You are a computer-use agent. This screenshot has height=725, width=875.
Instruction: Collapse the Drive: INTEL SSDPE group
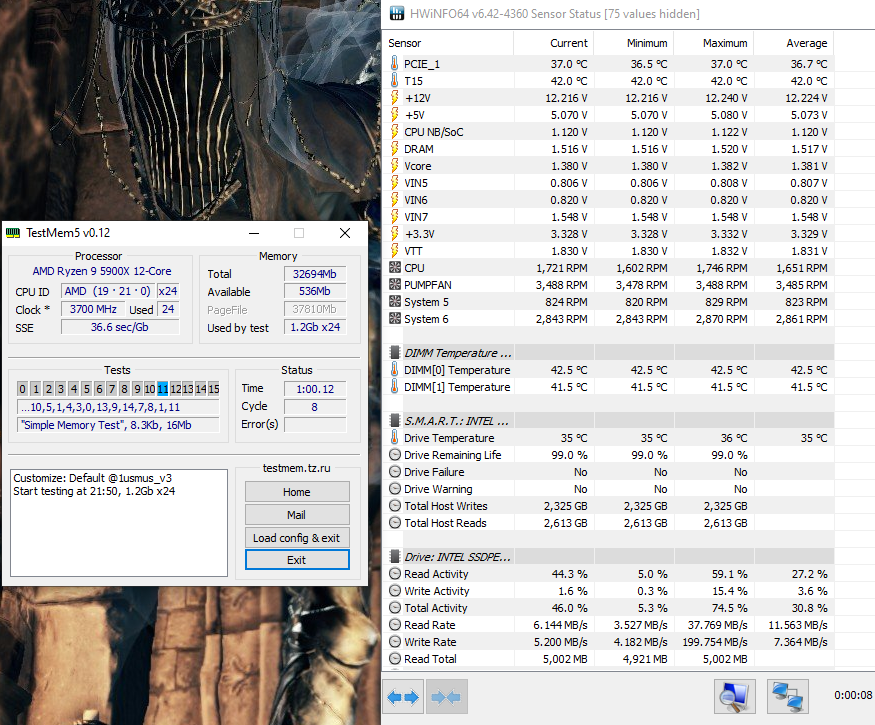[395, 556]
